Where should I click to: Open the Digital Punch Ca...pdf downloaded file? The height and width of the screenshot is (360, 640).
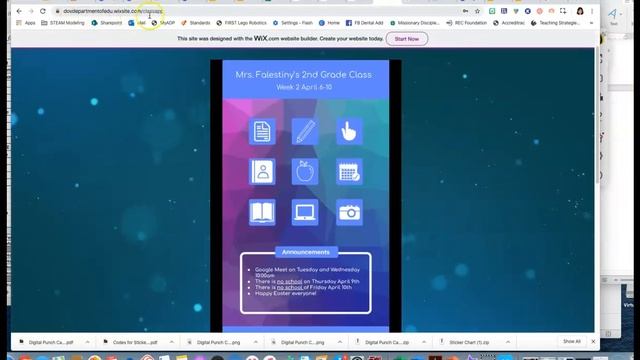click(x=51, y=342)
